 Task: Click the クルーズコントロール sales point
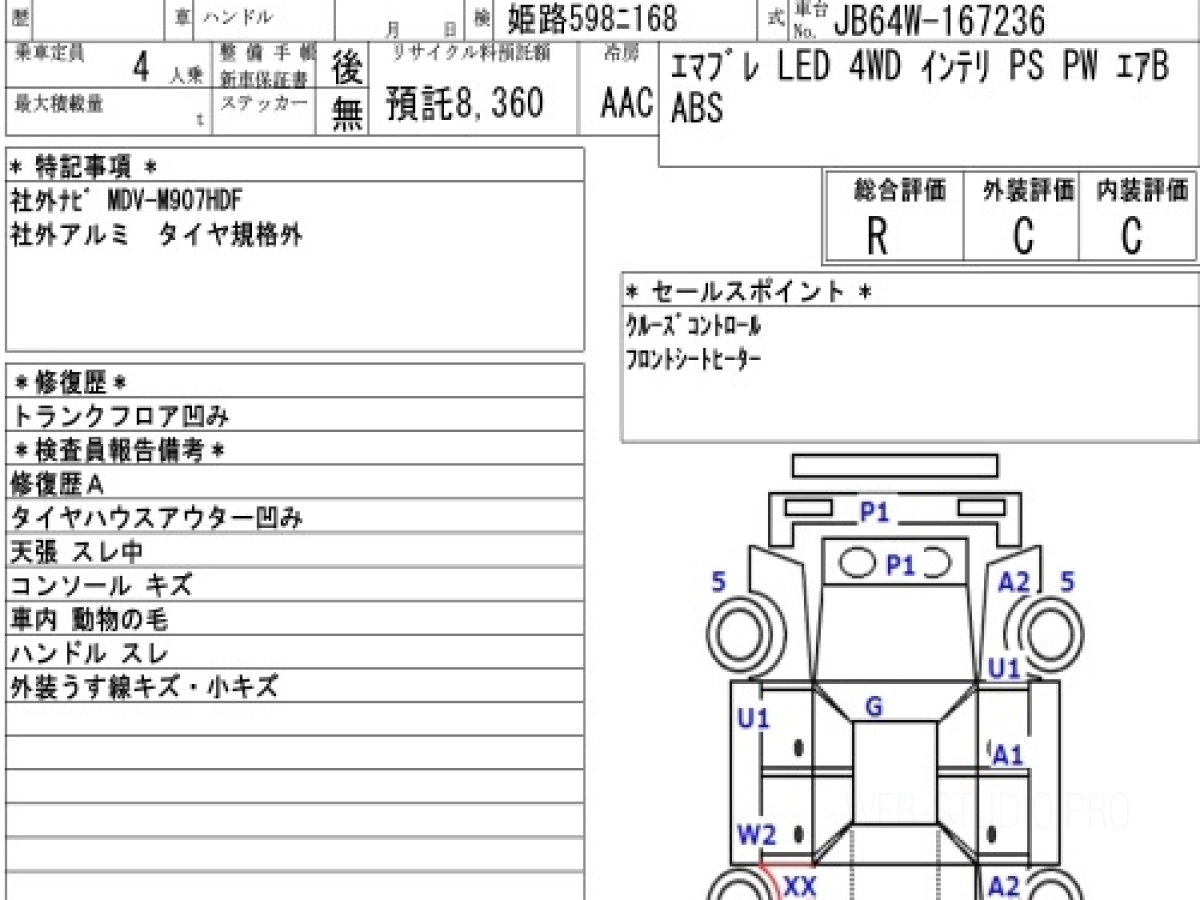tap(693, 326)
